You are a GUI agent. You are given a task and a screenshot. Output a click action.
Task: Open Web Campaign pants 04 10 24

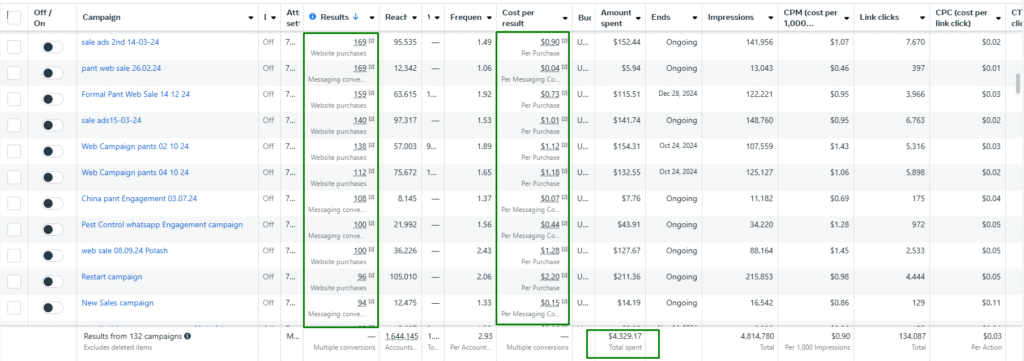[135, 172]
